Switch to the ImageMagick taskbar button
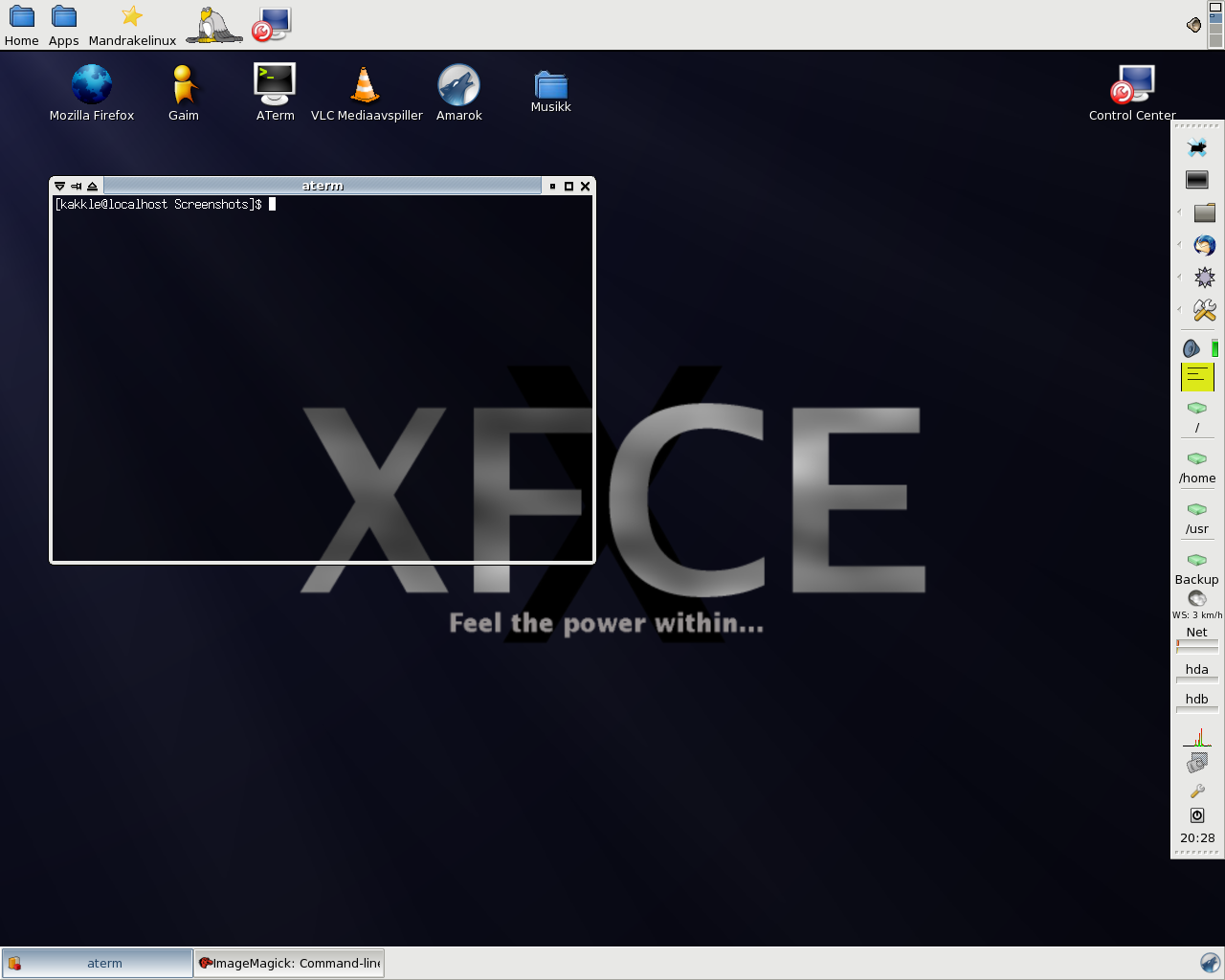This screenshot has width=1225, height=980. coord(289,963)
